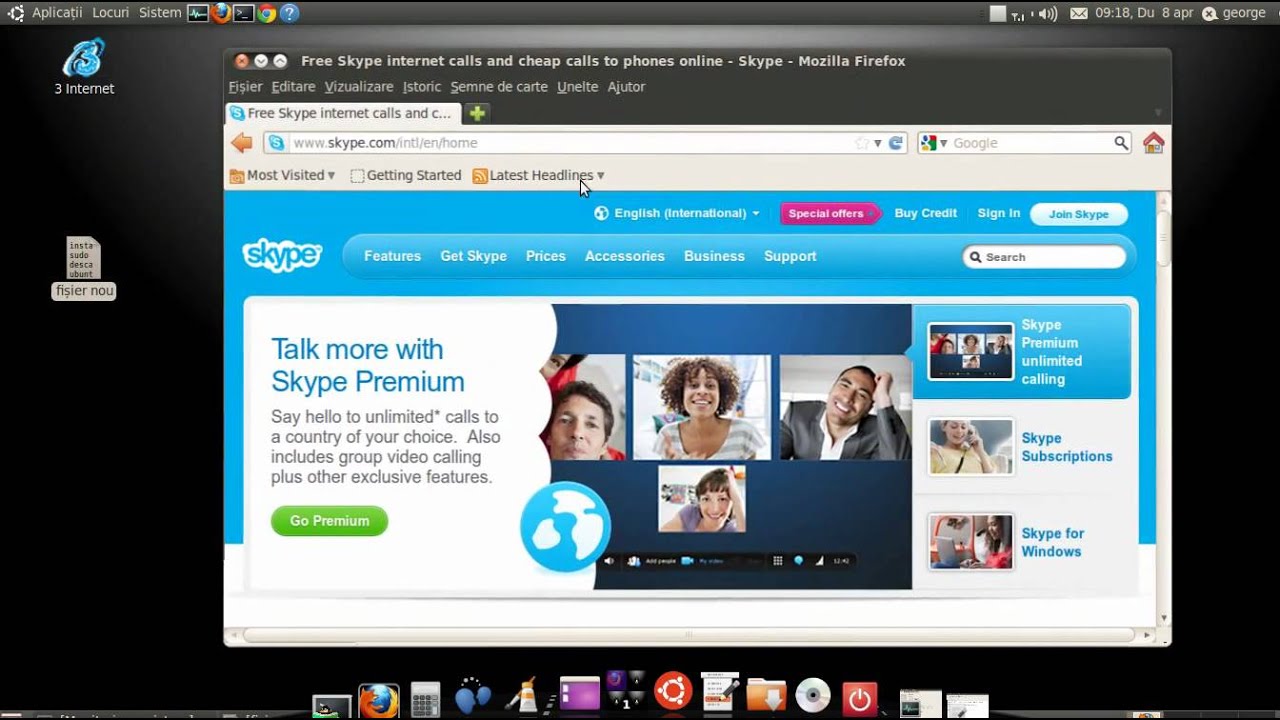The width and height of the screenshot is (1280, 720).
Task: Open the fișier nou desktop file
Action: pyautogui.click(x=84, y=268)
